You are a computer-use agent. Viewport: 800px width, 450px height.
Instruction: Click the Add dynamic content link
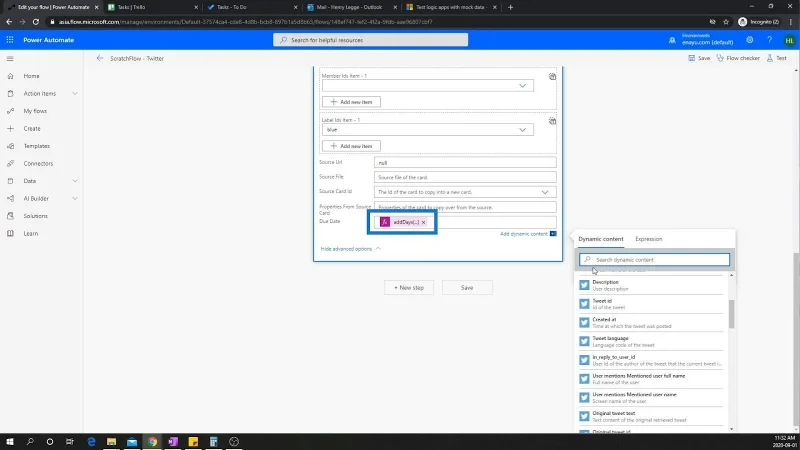(523, 234)
